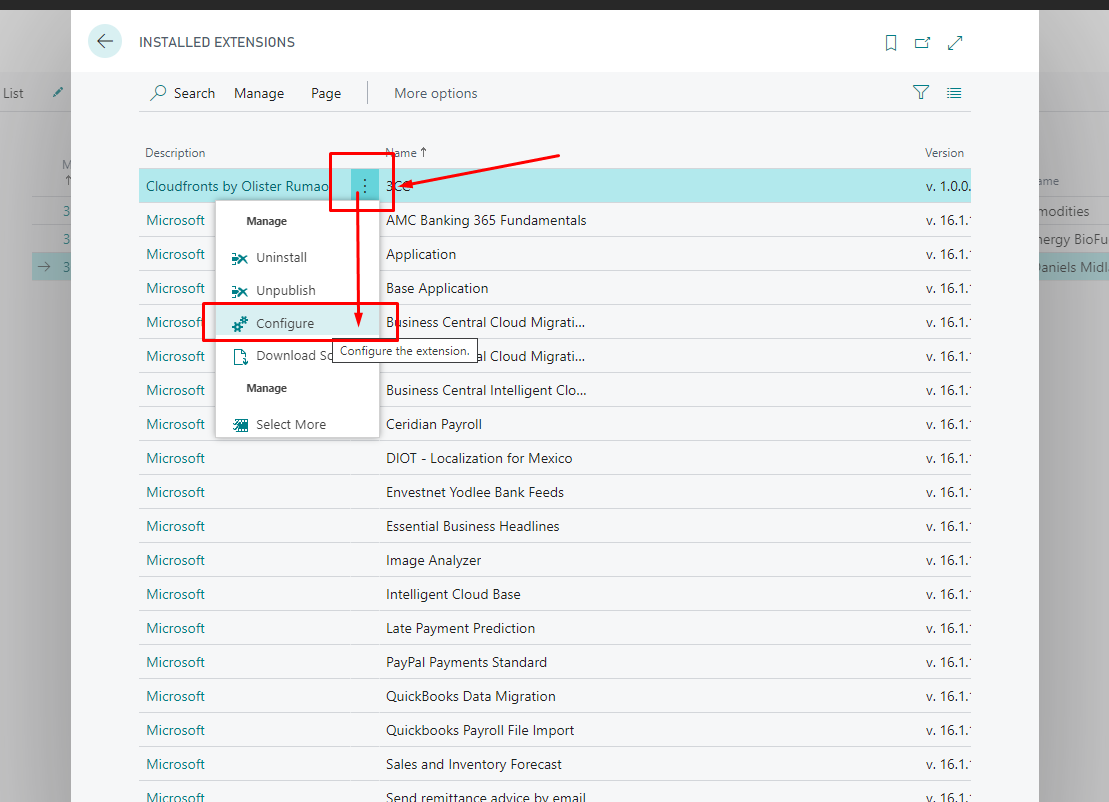
Task: Click the Application name cell
Action: click(421, 254)
